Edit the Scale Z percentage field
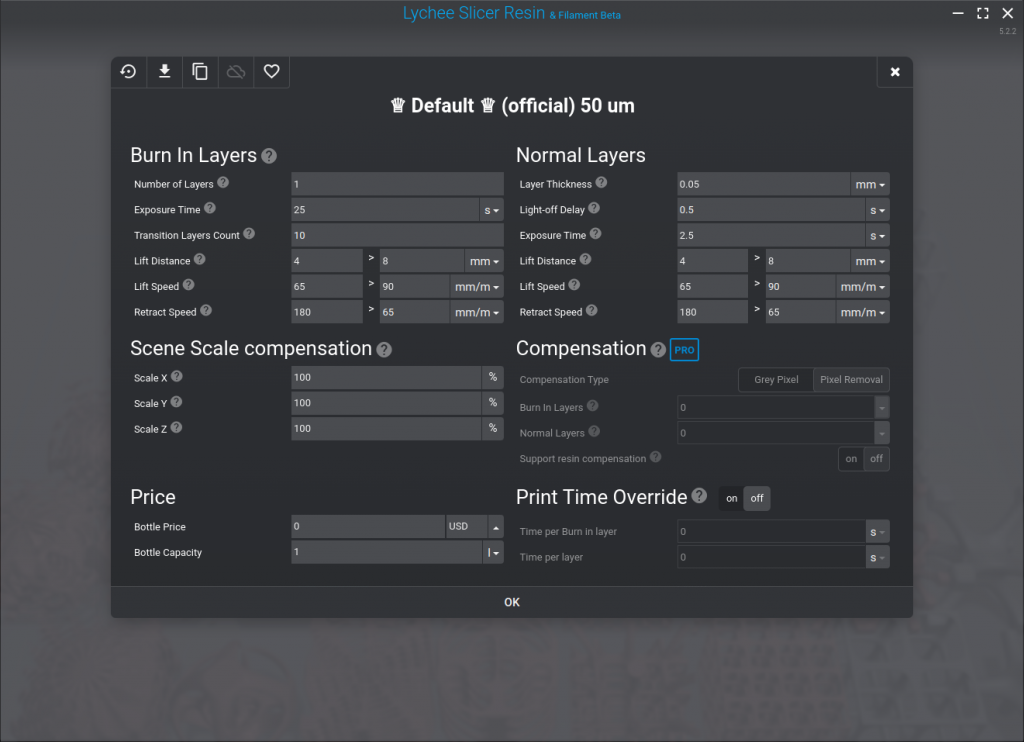Screen dimensions: 1024x742 387,428
